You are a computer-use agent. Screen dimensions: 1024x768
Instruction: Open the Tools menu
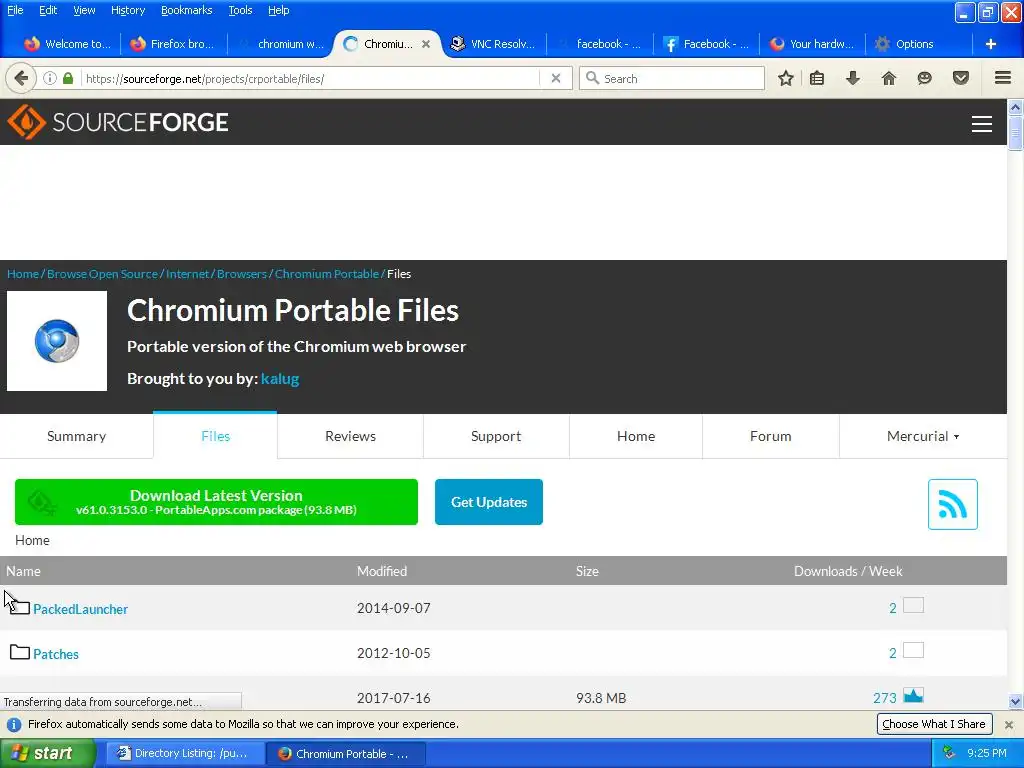(240, 10)
